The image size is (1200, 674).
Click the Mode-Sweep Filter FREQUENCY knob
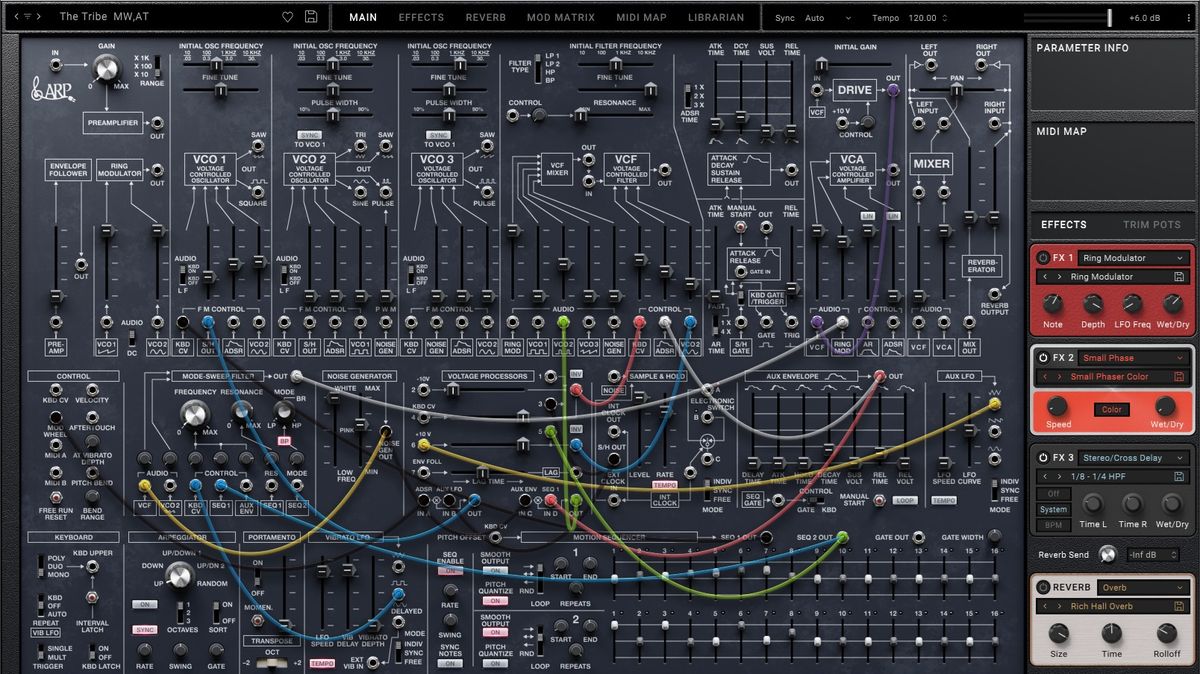pyautogui.click(x=194, y=415)
